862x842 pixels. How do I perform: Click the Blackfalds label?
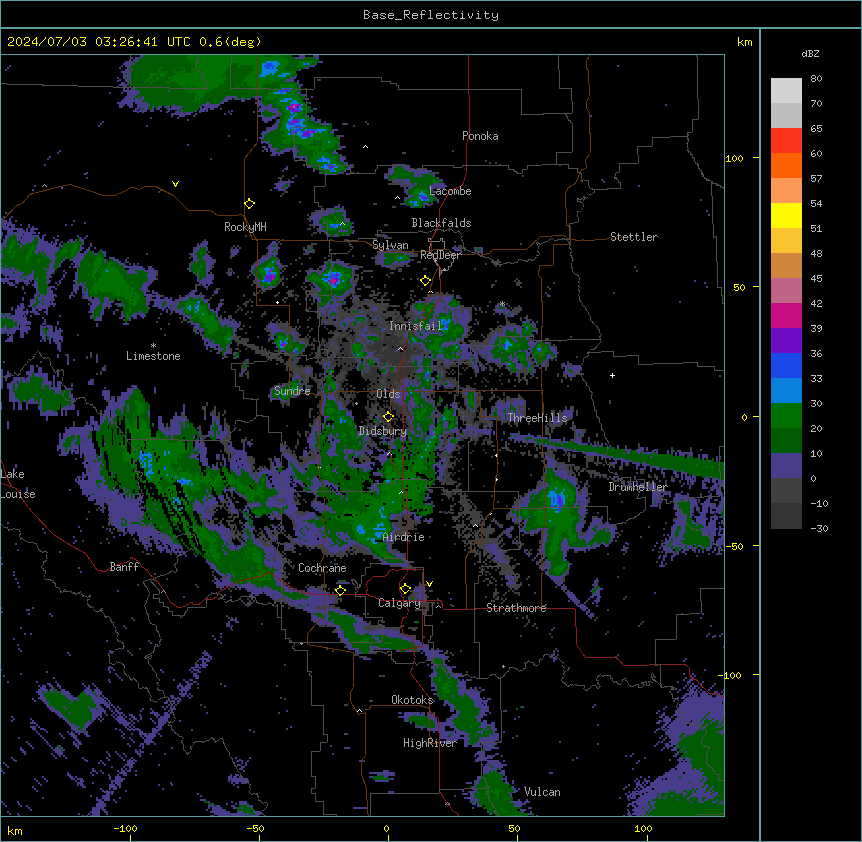point(441,223)
